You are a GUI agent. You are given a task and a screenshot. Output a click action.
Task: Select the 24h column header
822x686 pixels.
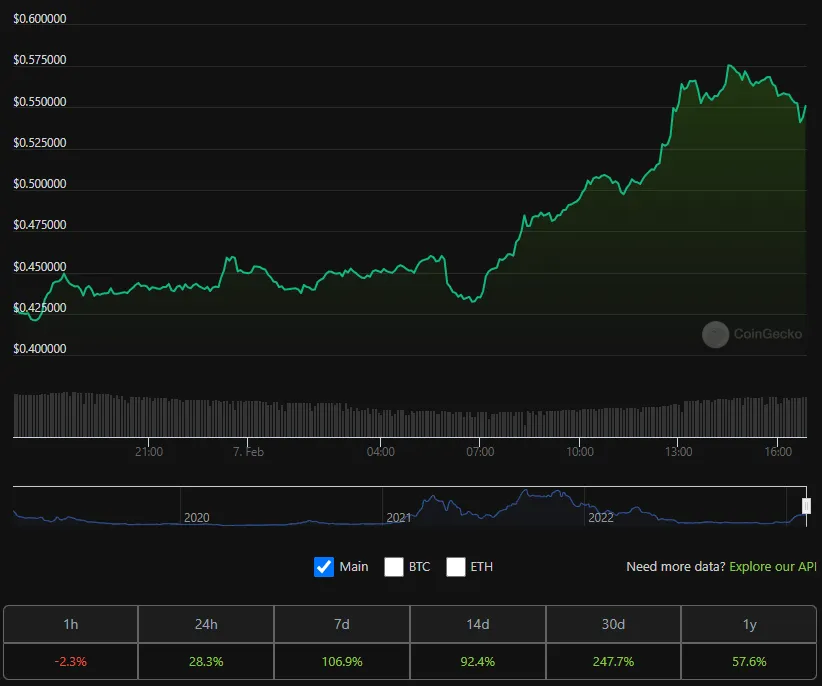pos(206,624)
